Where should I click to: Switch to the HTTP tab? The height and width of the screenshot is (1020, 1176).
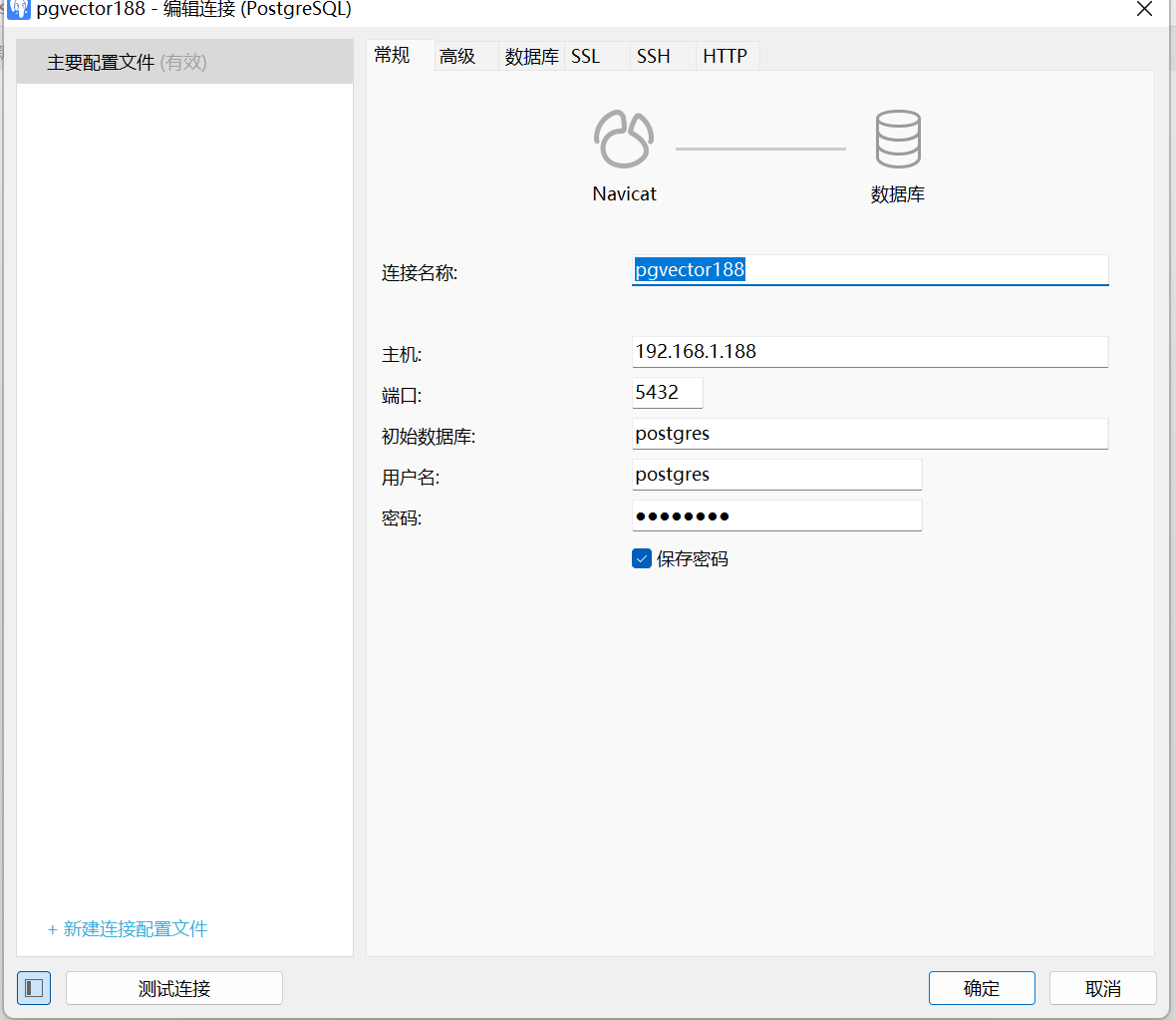[x=725, y=57]
